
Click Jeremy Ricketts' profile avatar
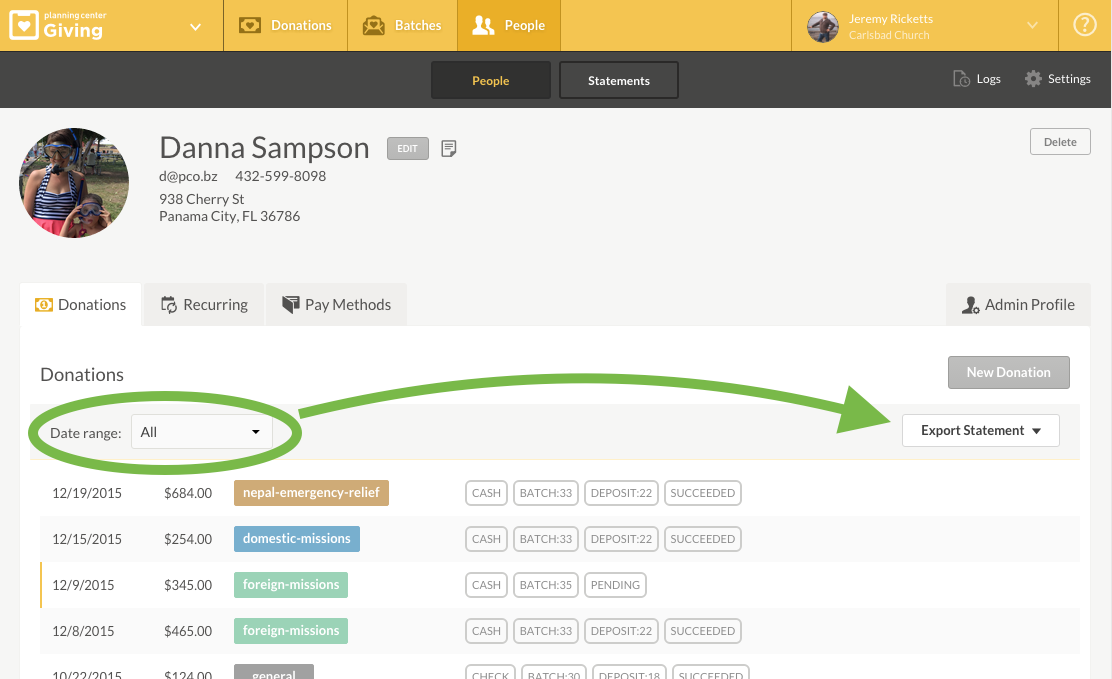tap(822, 27)
